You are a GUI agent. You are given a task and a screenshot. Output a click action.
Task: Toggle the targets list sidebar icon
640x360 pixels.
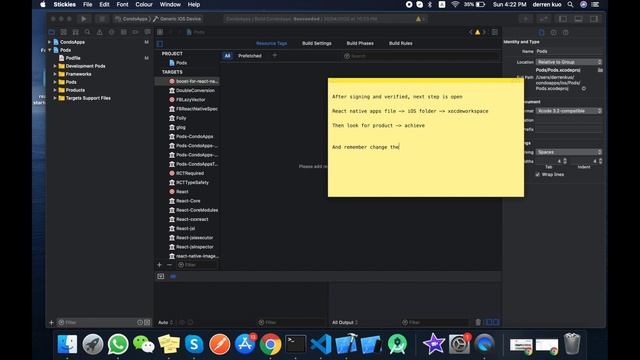tap(160, 44)
